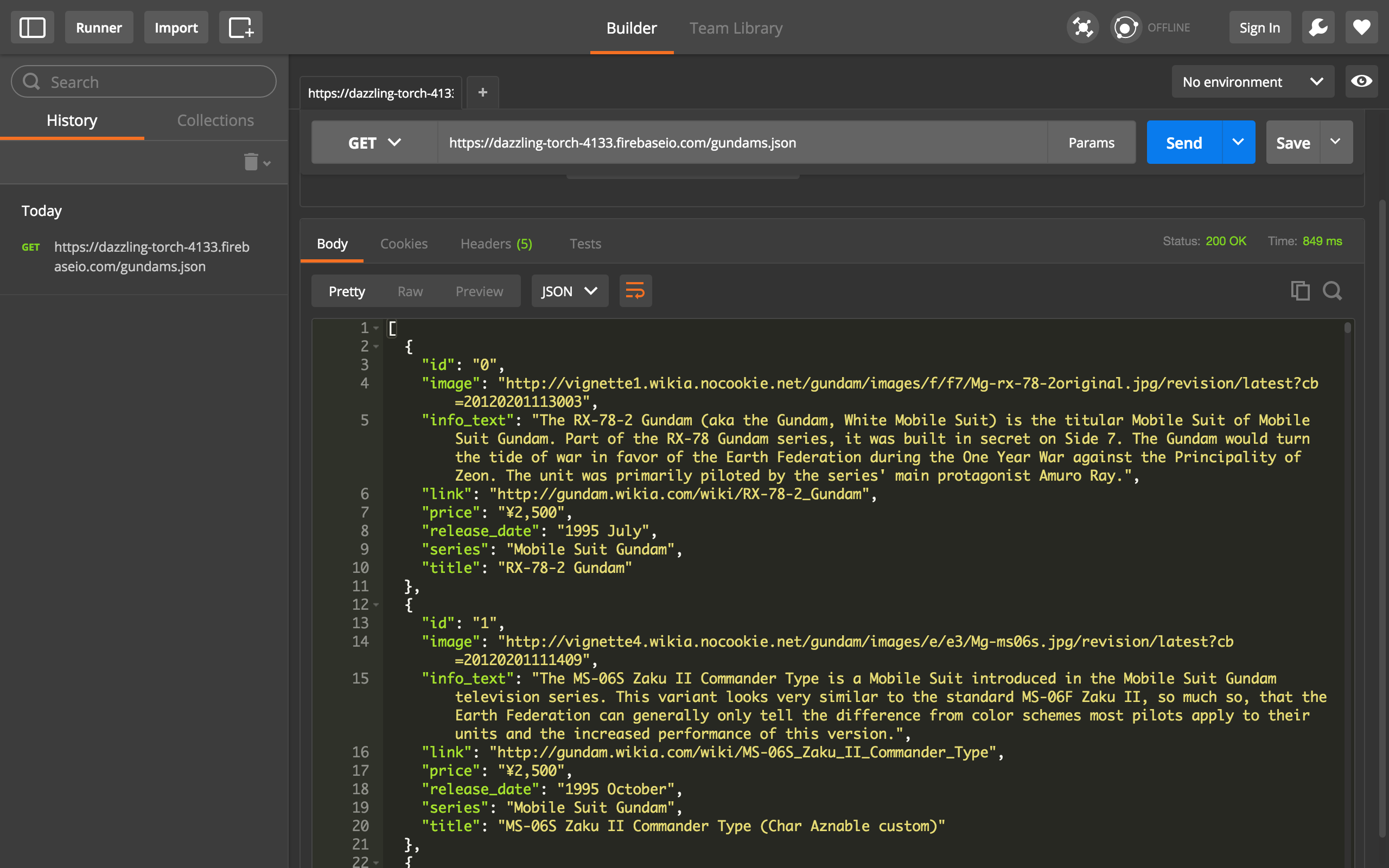Screen dimensions: 1389x868
Task: Toggle environment quick look eye icon
Action: (x=1361, y=81)
